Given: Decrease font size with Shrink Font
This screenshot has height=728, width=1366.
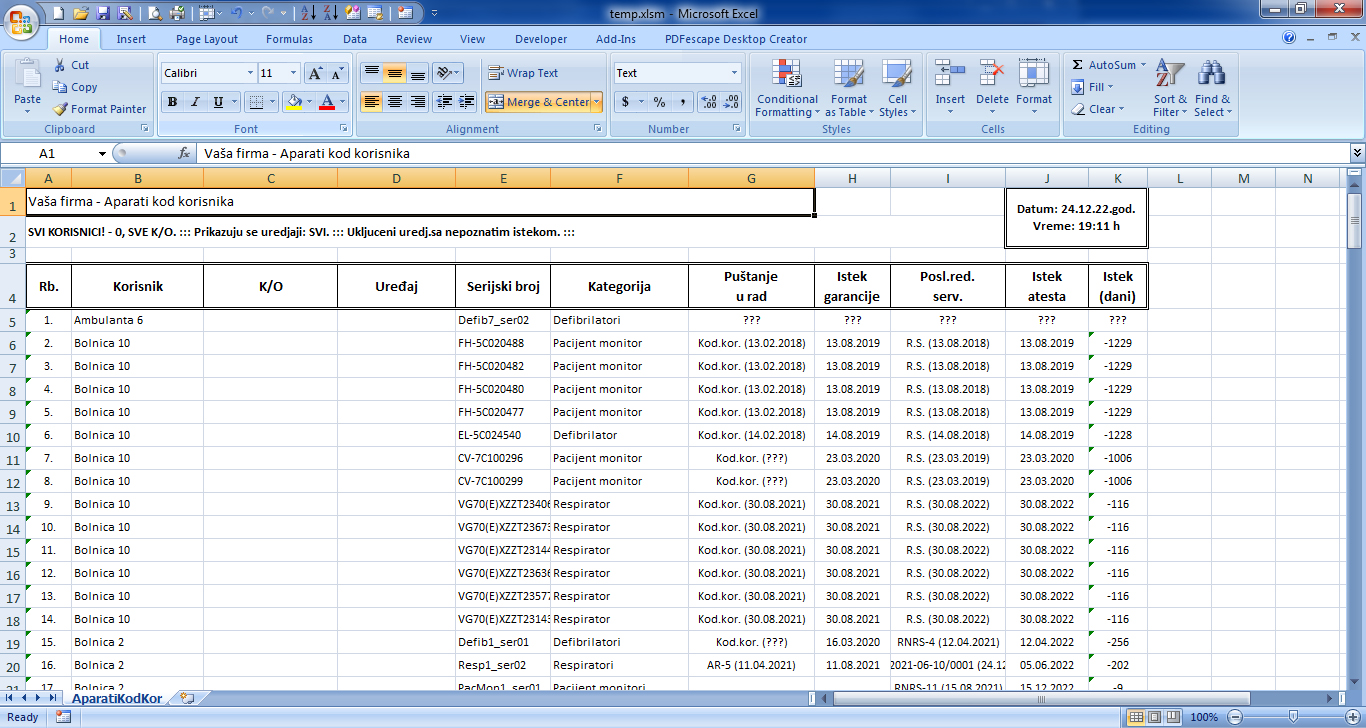Looking at the screenshot, I should (x=338, y=73).
